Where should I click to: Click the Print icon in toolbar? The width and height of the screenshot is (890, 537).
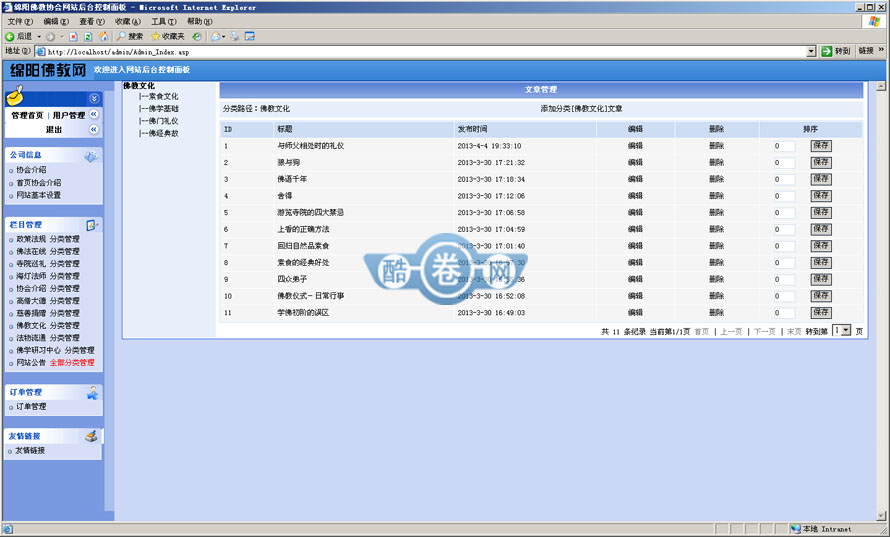click(235, 36)
